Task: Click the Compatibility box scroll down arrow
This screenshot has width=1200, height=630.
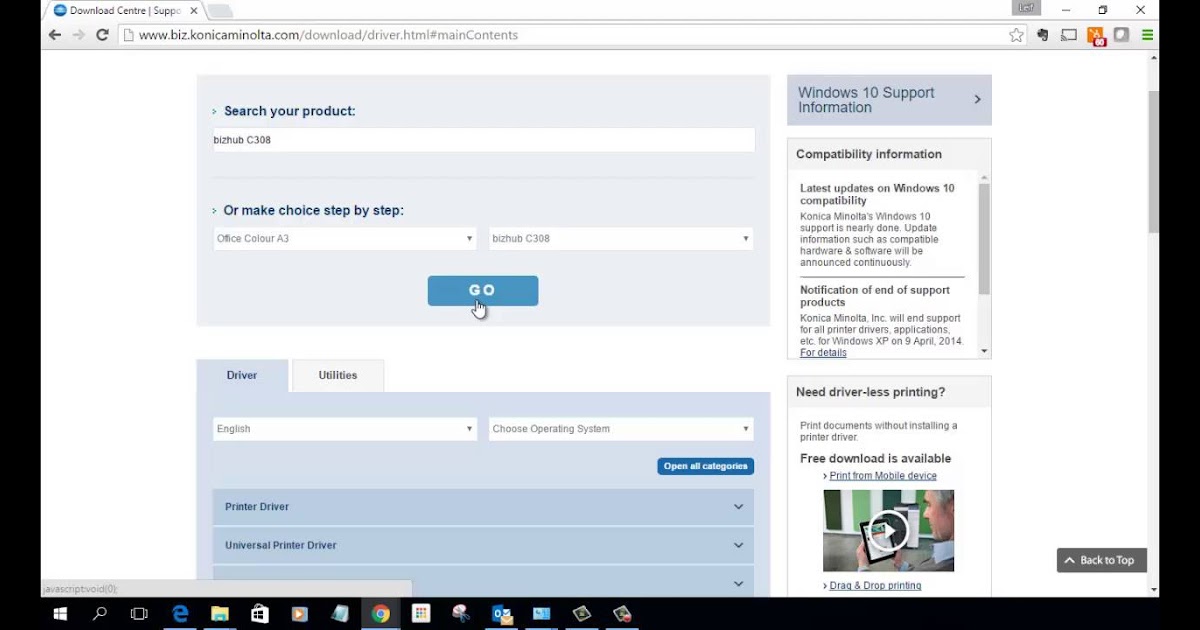Action: pos(984,351)
